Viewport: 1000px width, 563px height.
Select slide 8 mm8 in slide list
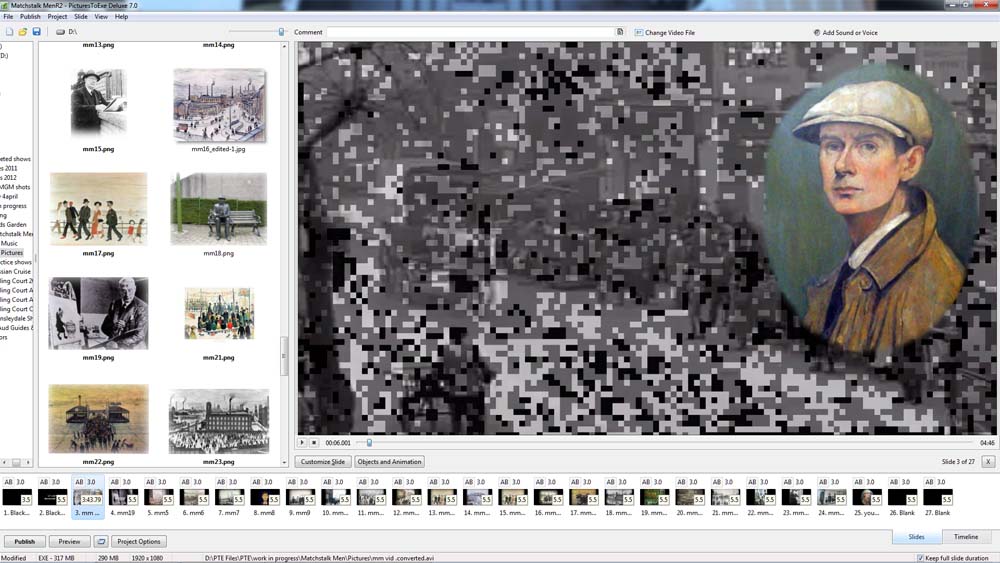point(264,498)
